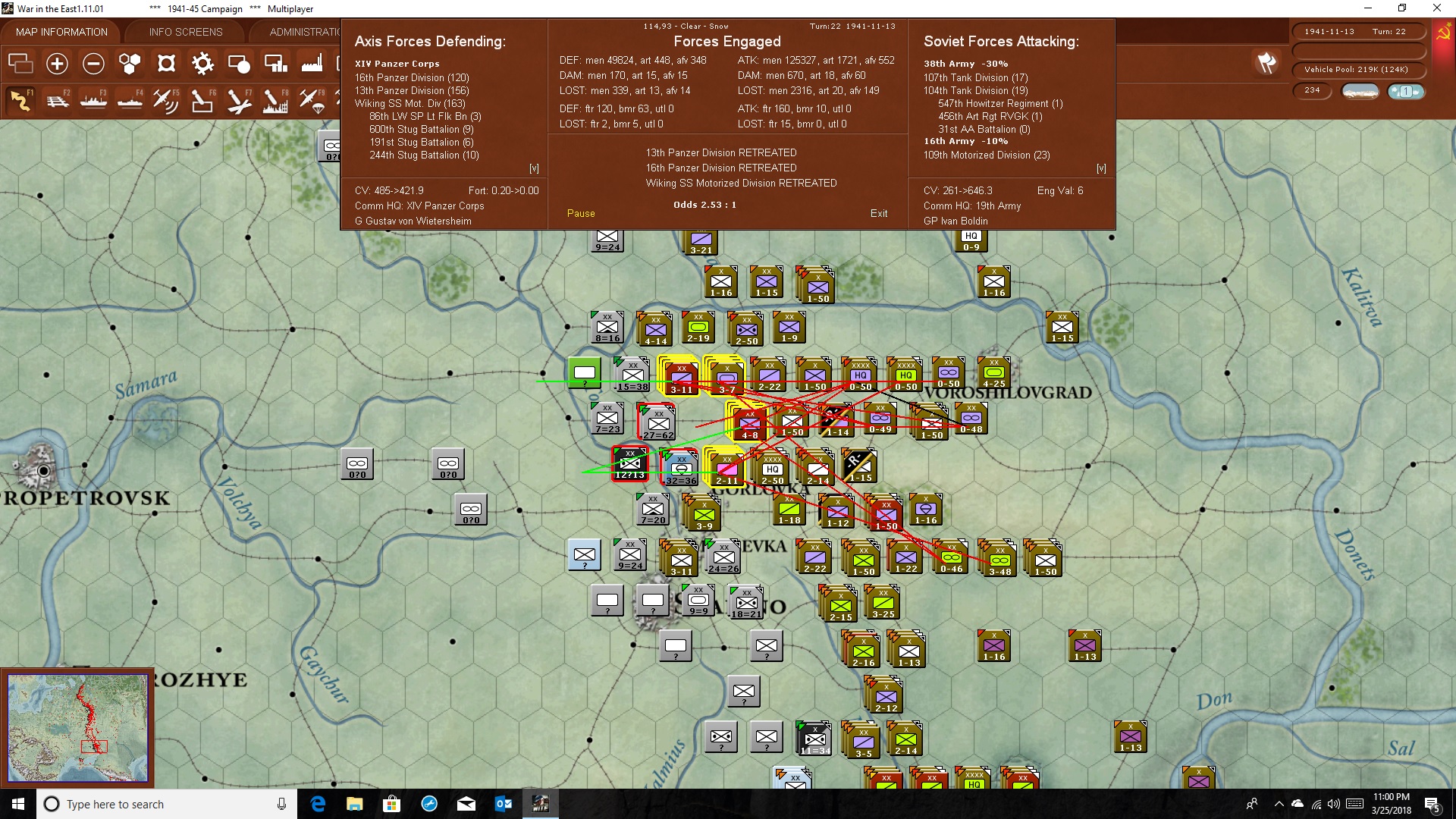Viewport: 1456px width, 819px height.
Task: Switch to the ADMINISTRATION tab
Action: point(303,32)
